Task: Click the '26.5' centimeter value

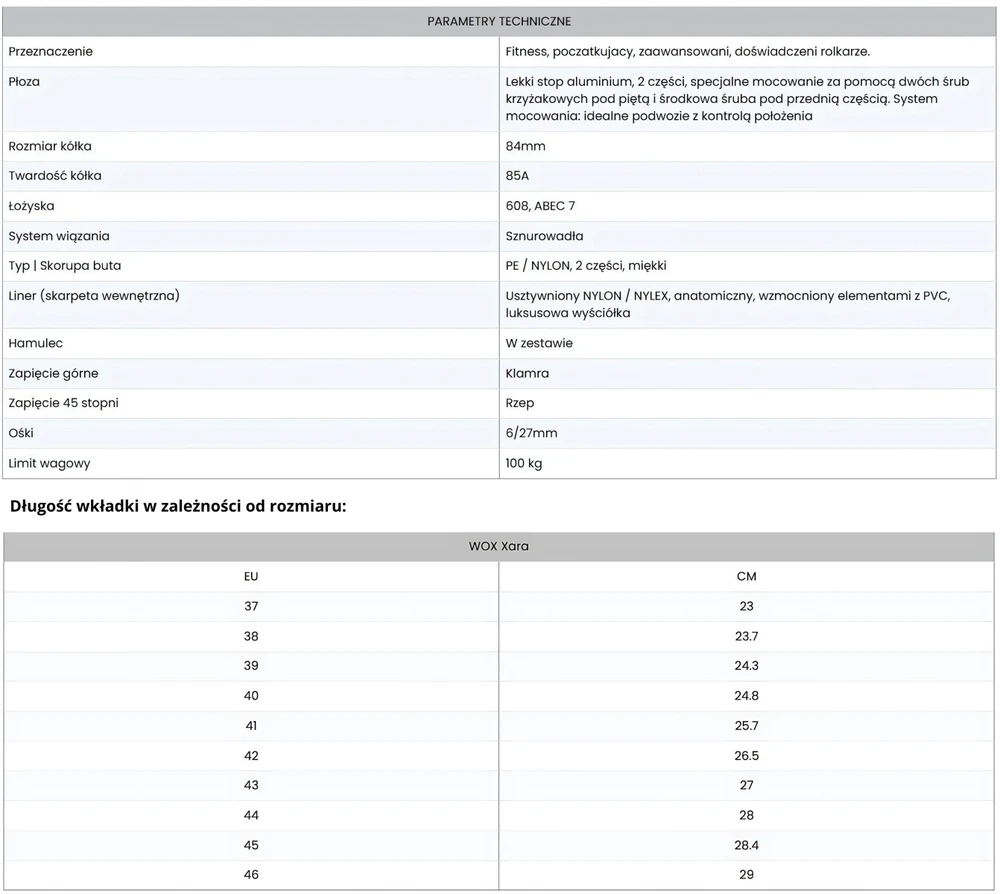Action: 747,756
